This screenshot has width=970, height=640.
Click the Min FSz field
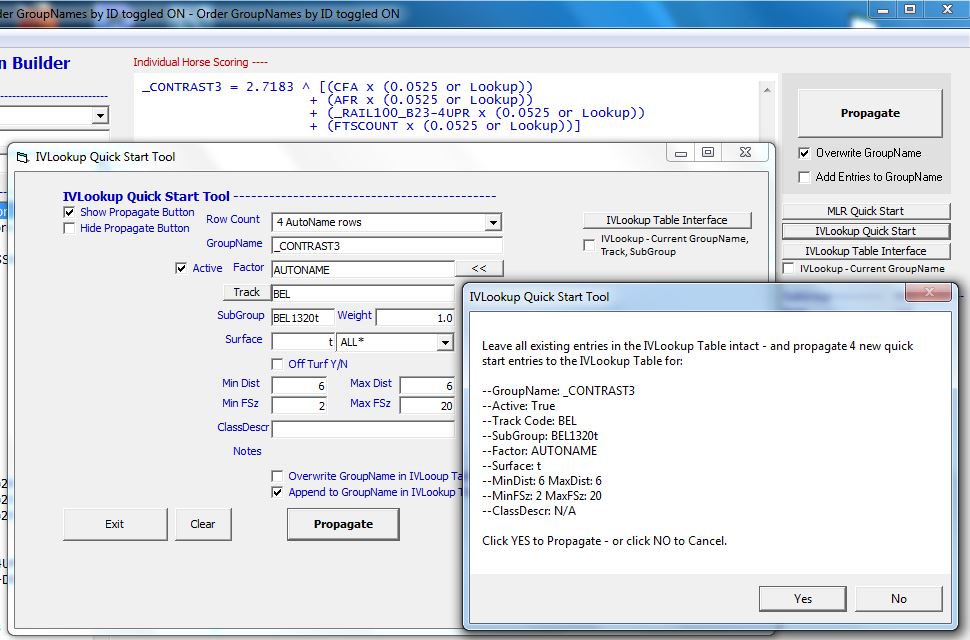299,406
